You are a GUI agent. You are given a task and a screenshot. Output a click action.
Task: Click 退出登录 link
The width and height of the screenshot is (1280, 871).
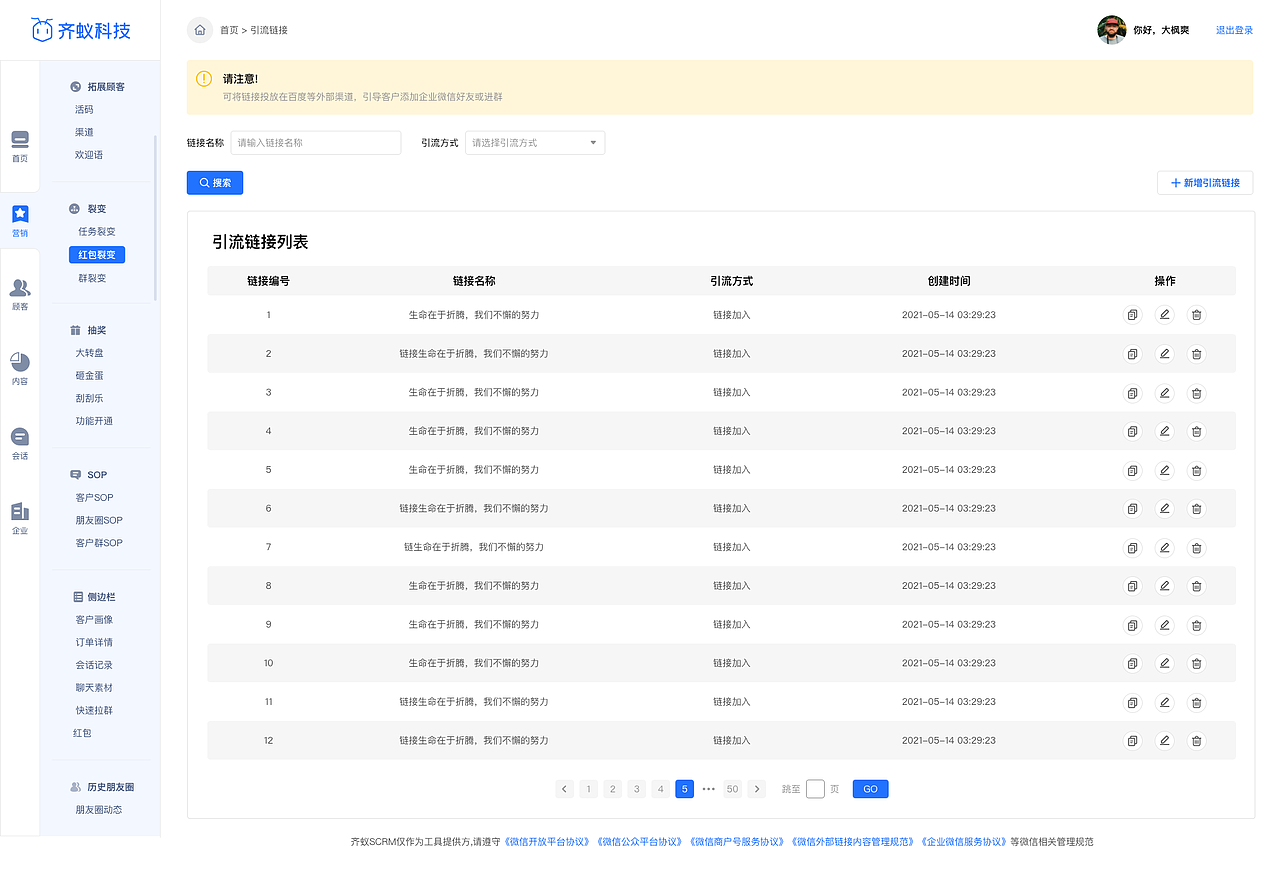click(1234, 30)
